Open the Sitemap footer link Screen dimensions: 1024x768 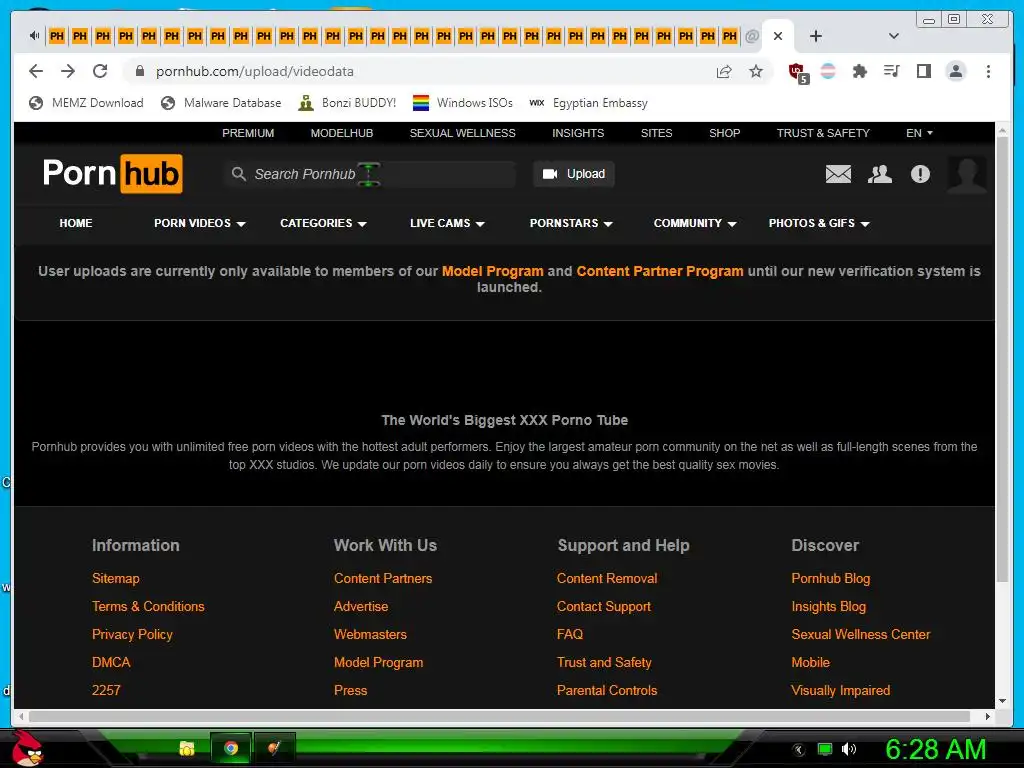[x=116, y=578]
